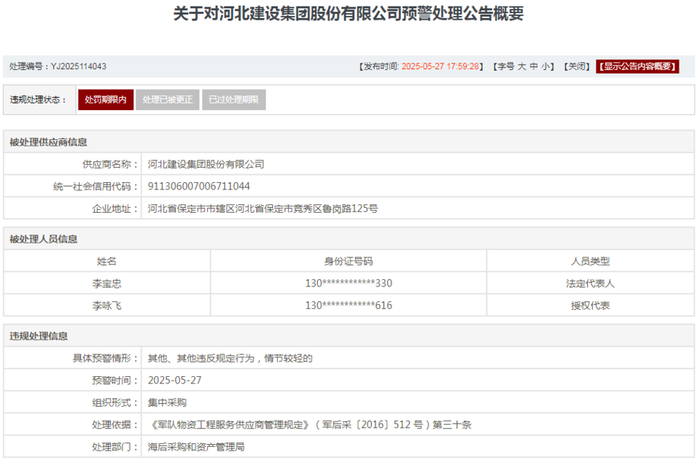The height and width of the screenshot is (460, 700).
Task: Click the 人员类型 column header
Action: [590, 261]
